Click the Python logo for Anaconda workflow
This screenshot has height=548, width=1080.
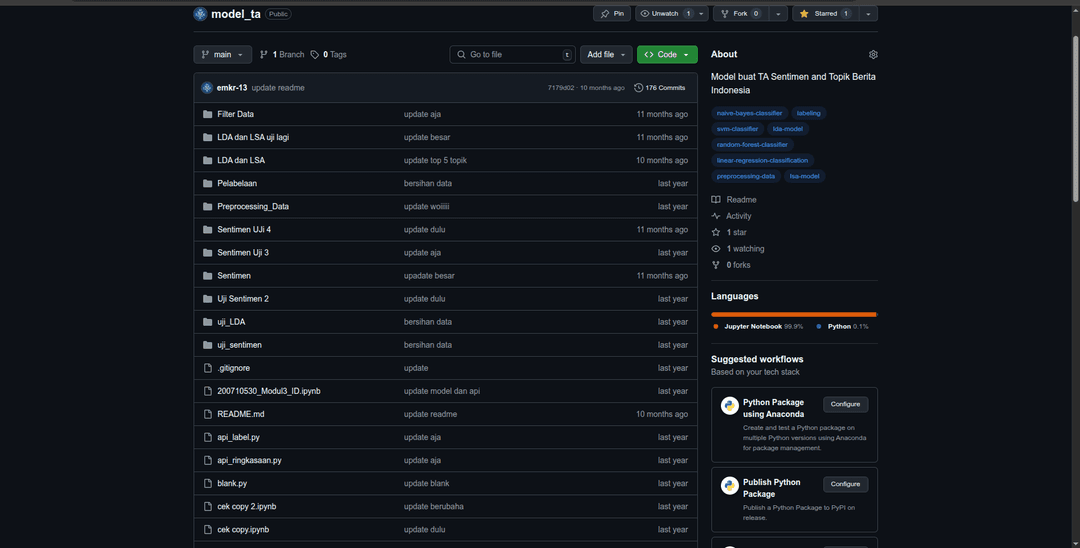pos(730,406)
